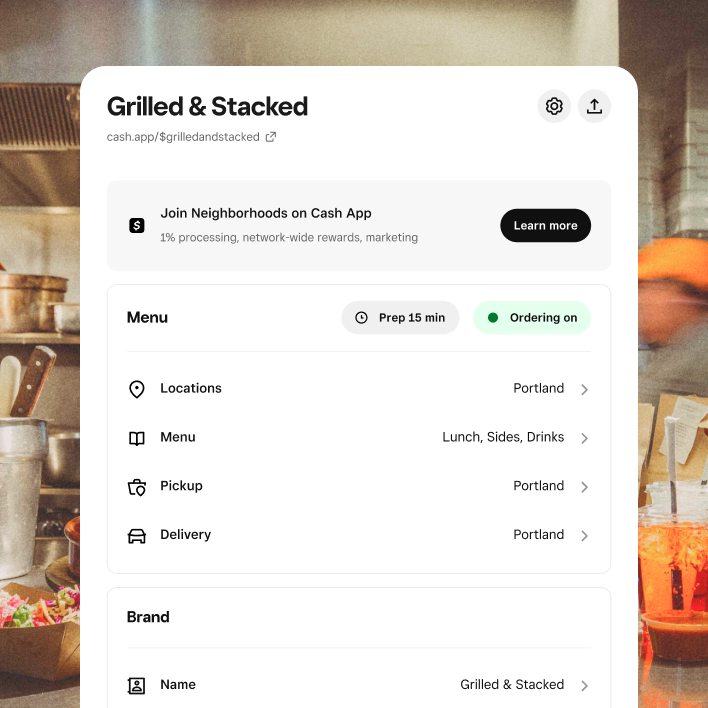
Task: Click the share upload icon
Action: tap(594, 107)
